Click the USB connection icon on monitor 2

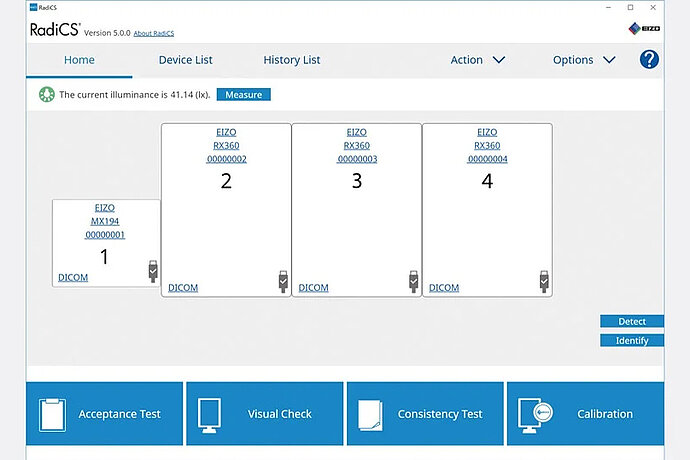click(283, 281)
